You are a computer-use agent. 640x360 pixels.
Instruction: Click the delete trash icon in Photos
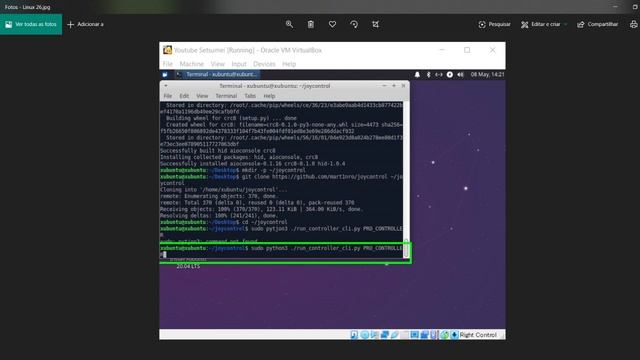[x=311, y=24]
